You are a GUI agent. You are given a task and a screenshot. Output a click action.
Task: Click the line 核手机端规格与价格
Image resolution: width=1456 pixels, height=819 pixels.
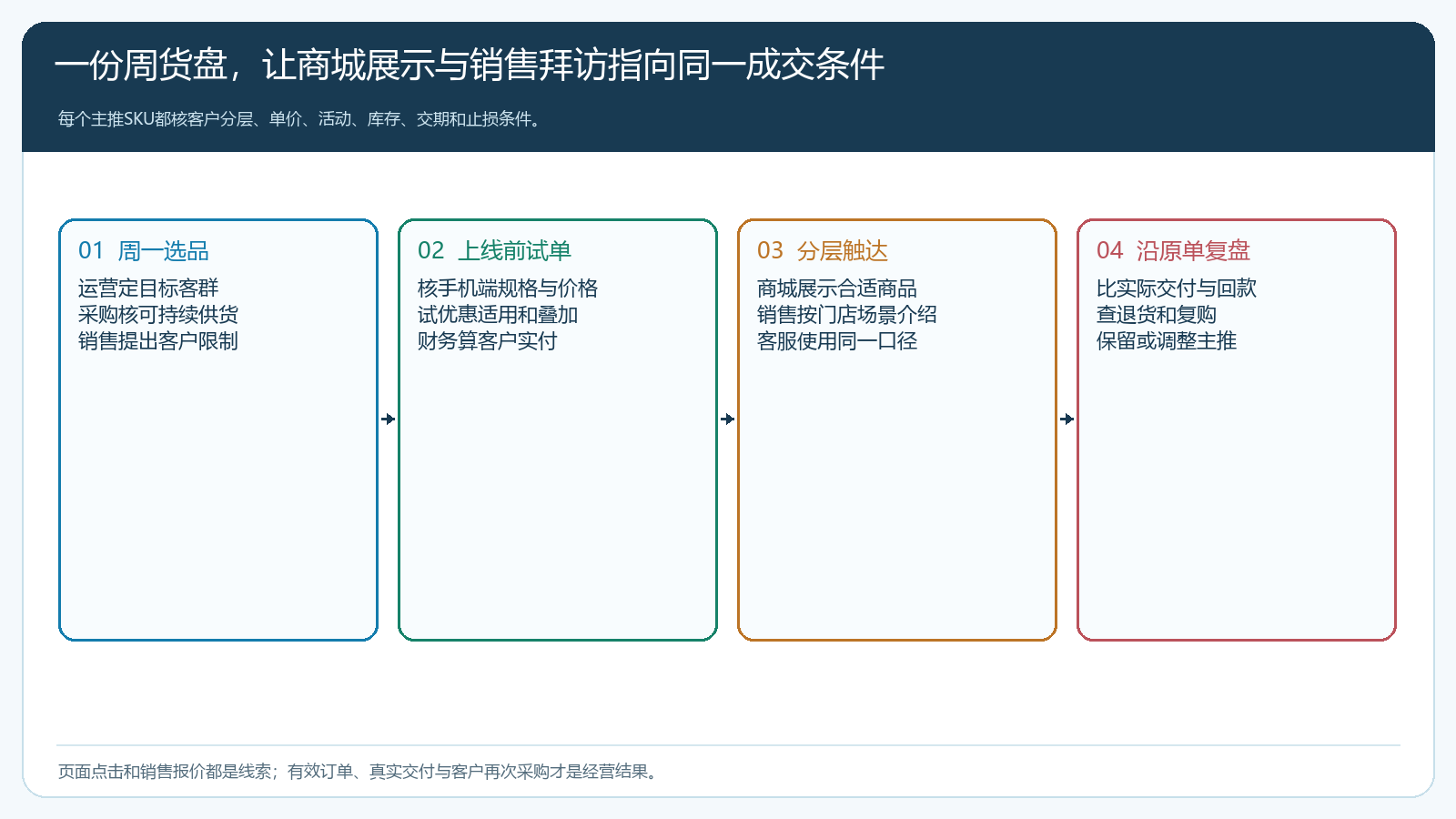tap(508, 288)
